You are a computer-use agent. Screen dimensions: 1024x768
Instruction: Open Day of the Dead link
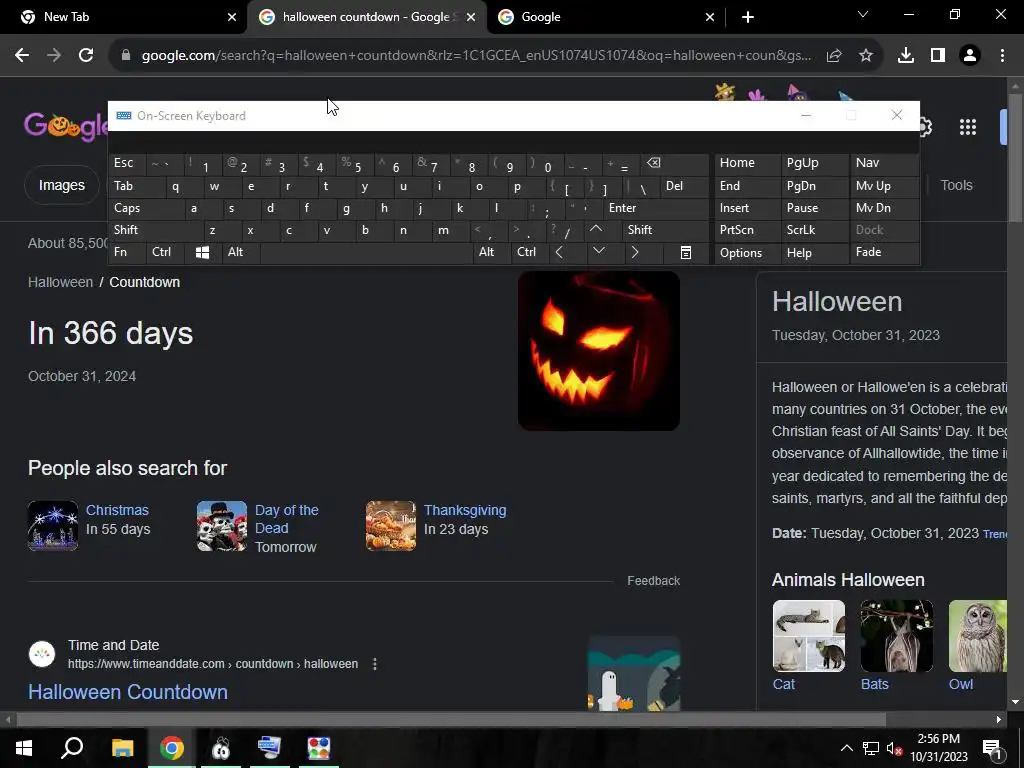pos(287,519)
